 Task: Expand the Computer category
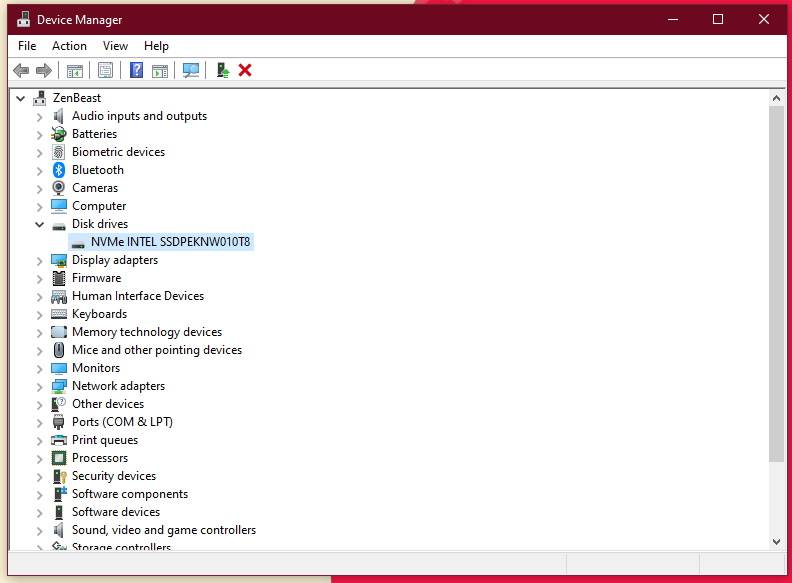click(x=39, y=207)
